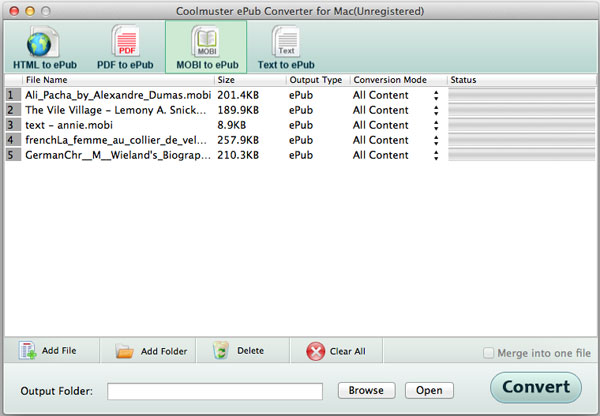
Task: Close the window with the red button
Action: (14, 11)
